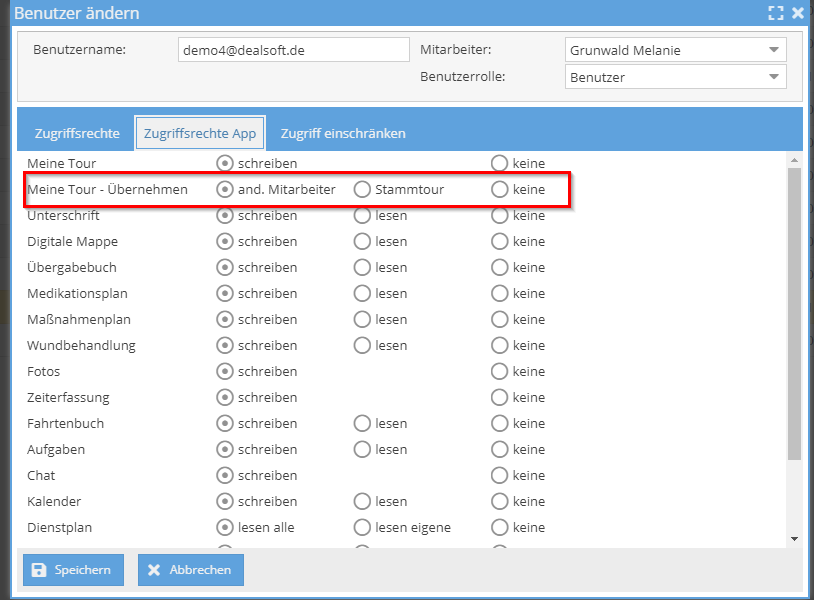Set Unterschrift permission to lesen
This screenshot has height=600, width=814.
tap(362, 215)
